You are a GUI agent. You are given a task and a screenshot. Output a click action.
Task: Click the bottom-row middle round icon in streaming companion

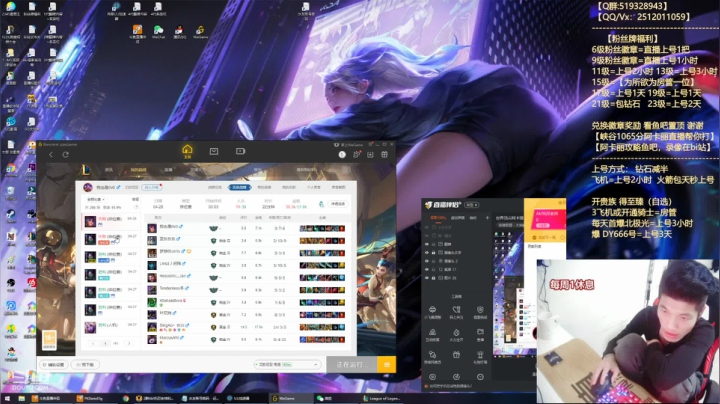456,377
